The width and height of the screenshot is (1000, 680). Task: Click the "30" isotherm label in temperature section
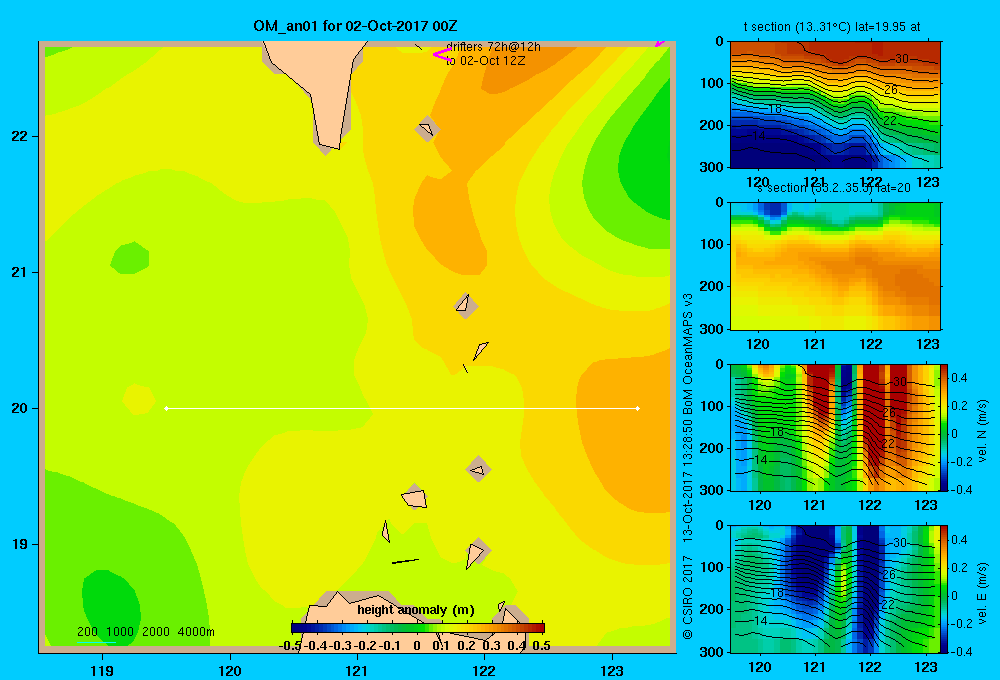901,59
